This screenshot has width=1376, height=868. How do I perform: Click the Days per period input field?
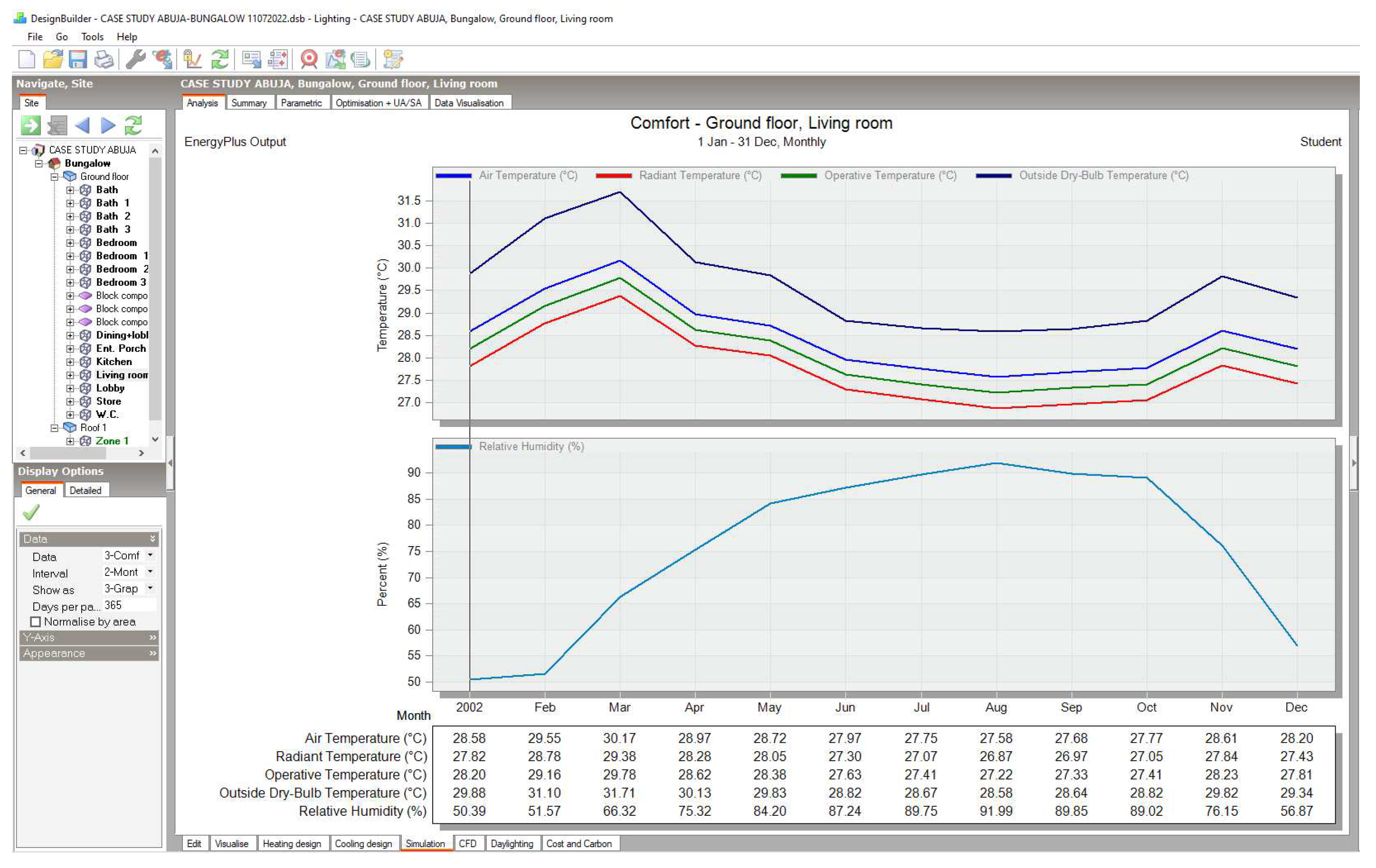(129, 605)
